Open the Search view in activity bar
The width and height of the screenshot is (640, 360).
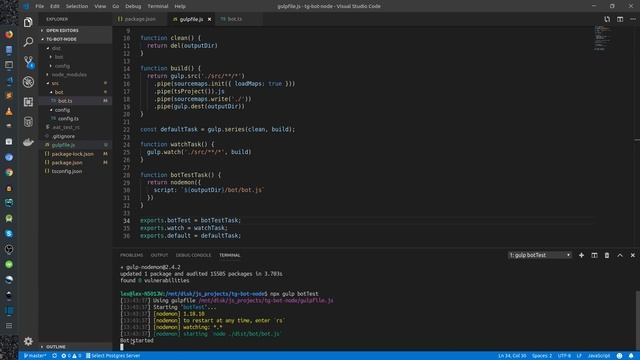pos(28,42)
